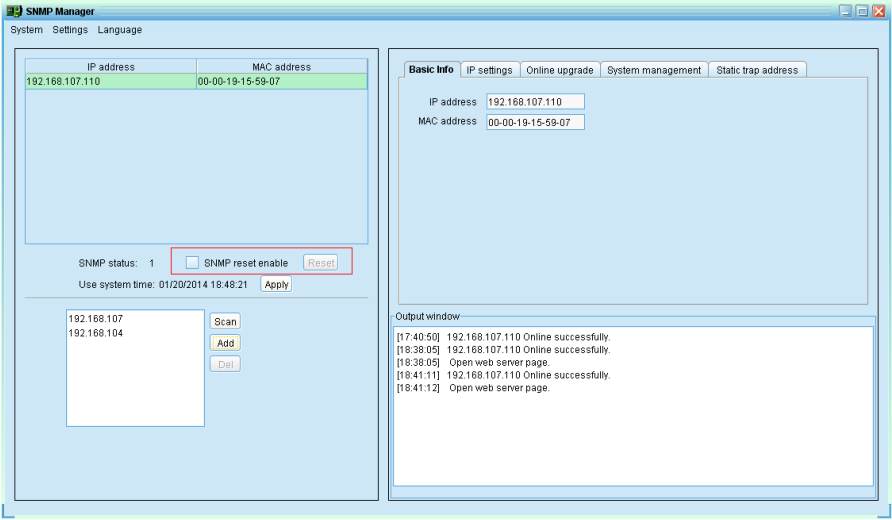Click the system time value 01/20/2014 18:48:21
The image size is (892, 520).
tap(203, 284)
